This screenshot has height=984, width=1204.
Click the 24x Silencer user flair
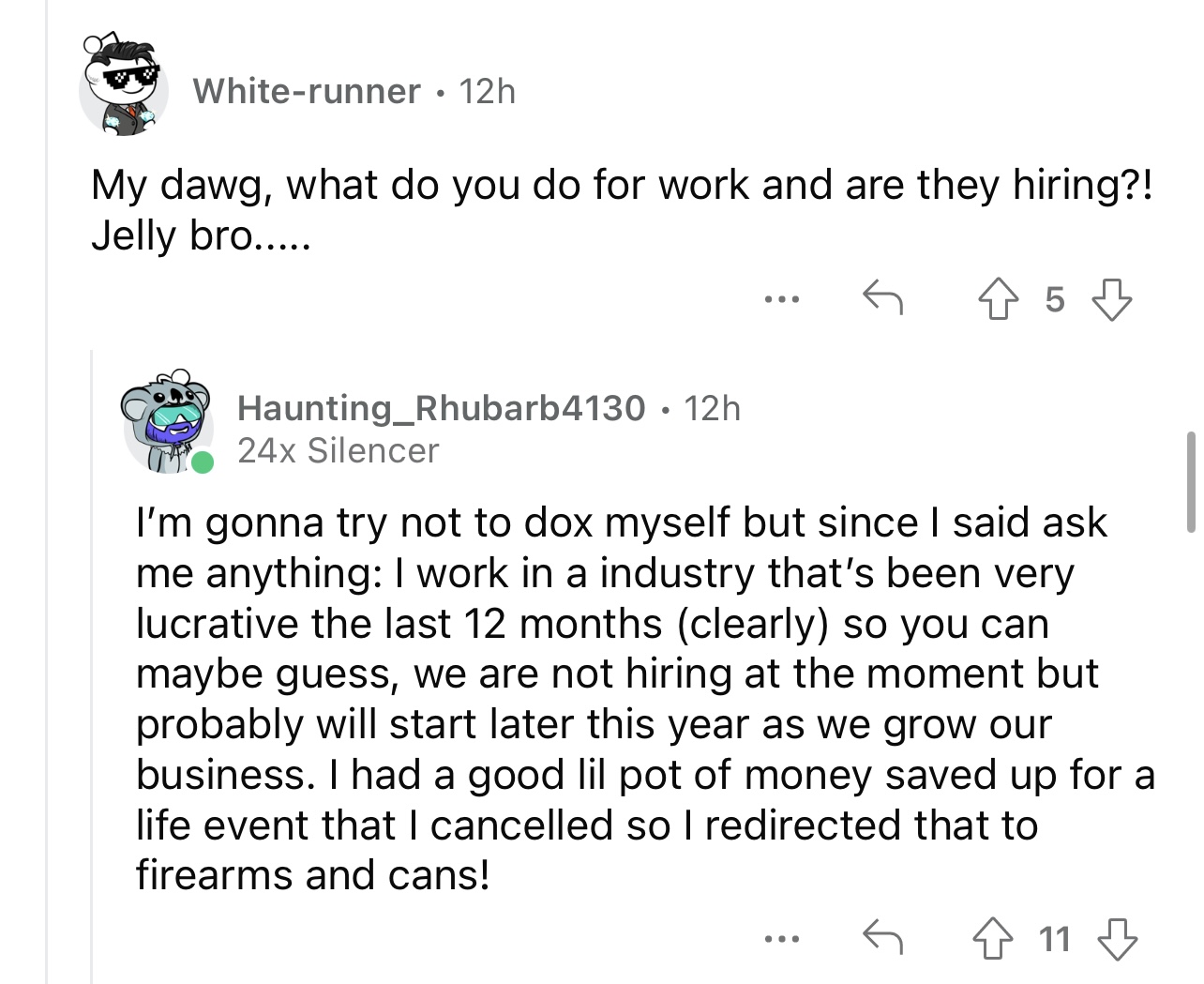click(x=338, y=451)
